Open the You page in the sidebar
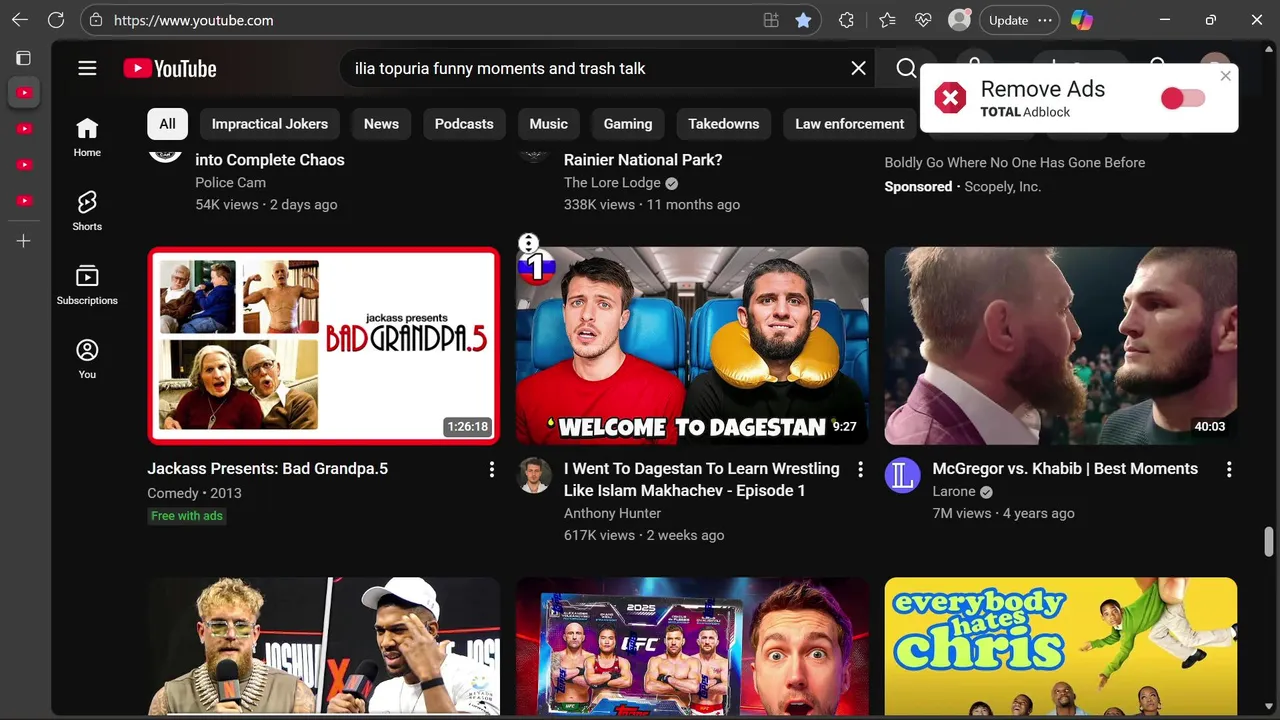 click(x=87, y=359)
